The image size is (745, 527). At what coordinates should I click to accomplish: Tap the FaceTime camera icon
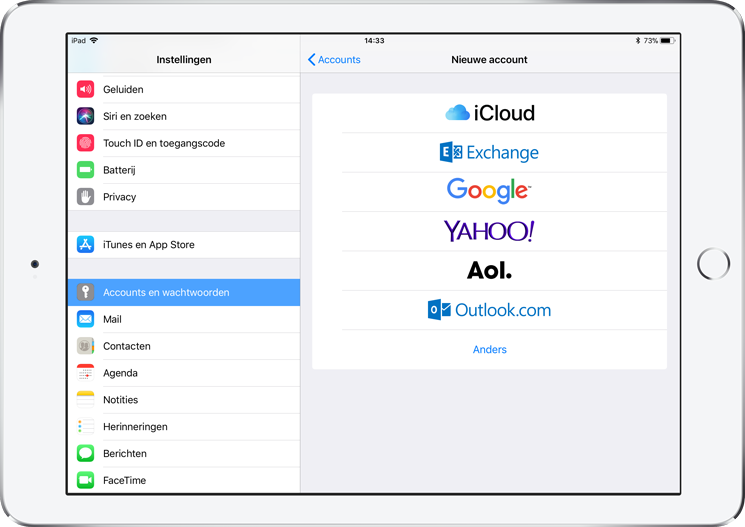click(86, 480)
